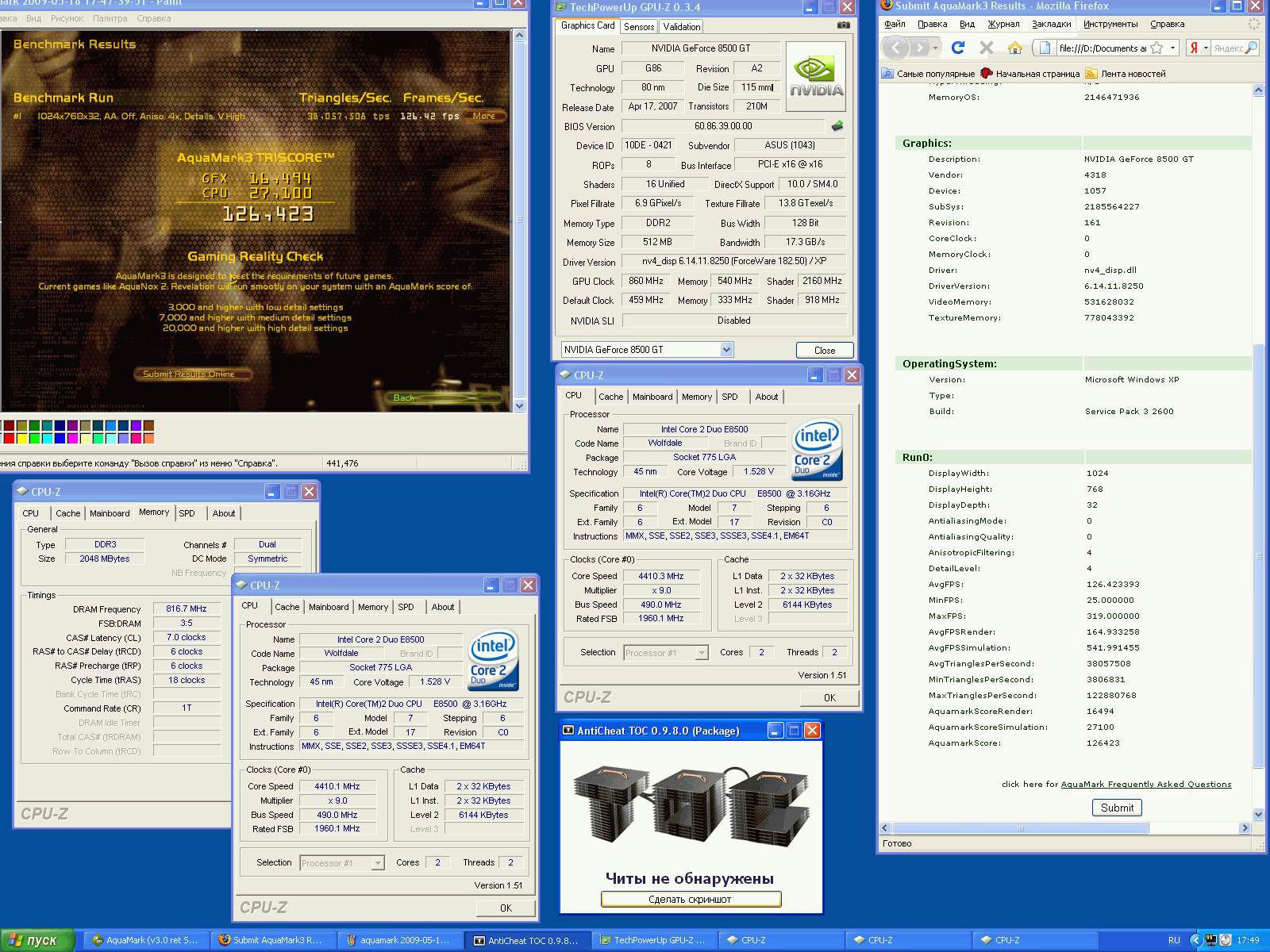Pick the red color swatch in Paint

click(x=9, y=438)
